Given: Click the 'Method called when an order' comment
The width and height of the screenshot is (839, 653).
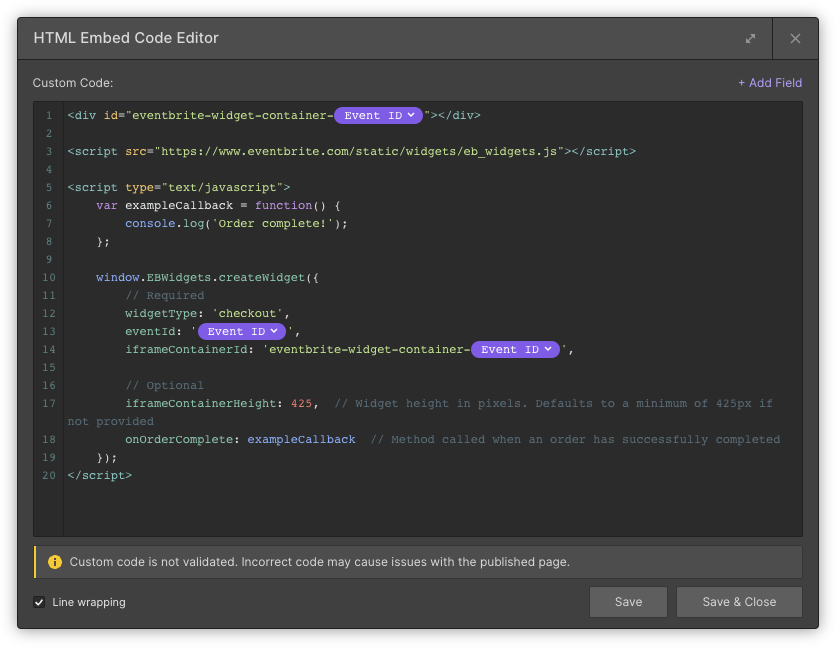Looking at the screenshot, I should click(x=575, y=439).
